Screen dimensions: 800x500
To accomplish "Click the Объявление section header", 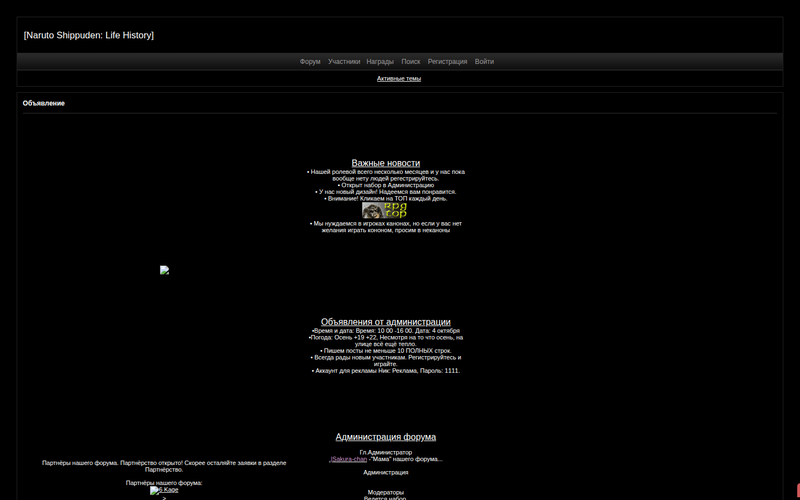I will pyautogui.click(x=44, y=103).
